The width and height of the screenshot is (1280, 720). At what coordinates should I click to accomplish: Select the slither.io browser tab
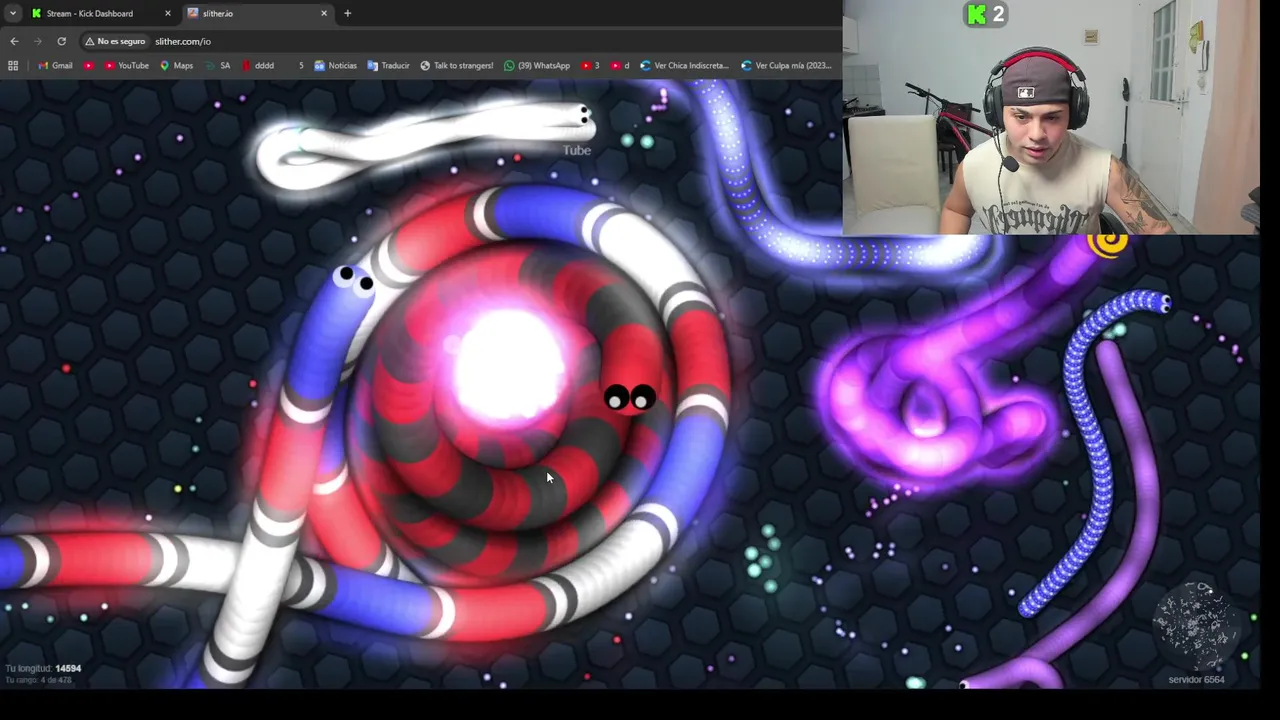click(258, 13)
